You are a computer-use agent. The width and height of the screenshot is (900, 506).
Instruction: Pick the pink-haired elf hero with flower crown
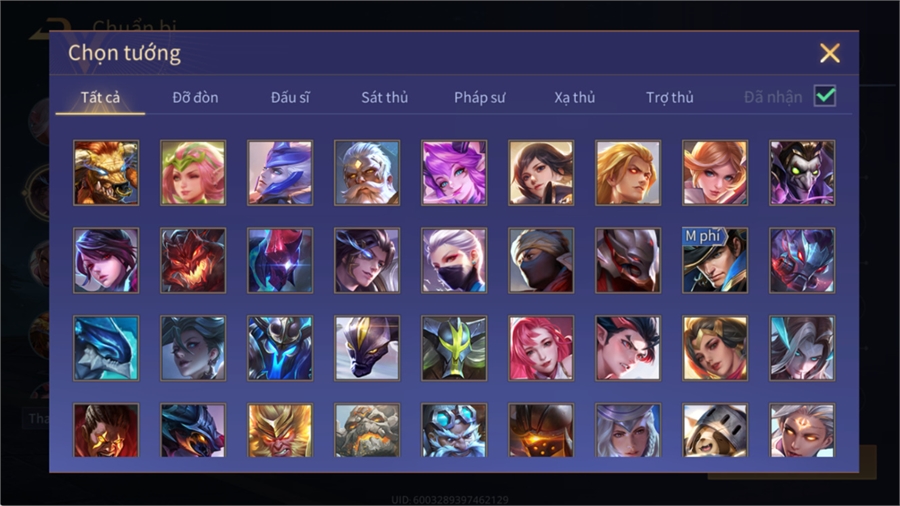[193, 173]
